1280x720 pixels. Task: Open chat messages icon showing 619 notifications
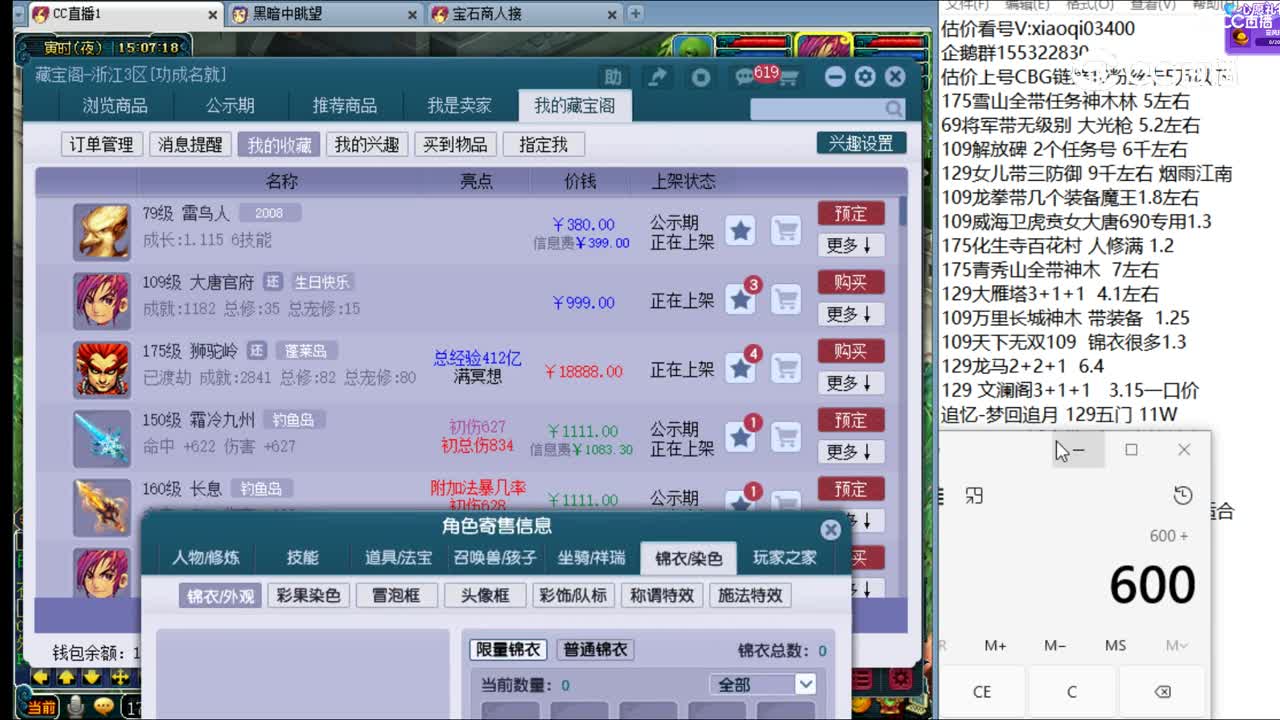point(745,76)
